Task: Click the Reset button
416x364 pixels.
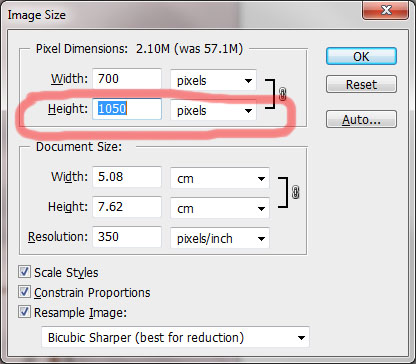Action: tap(361, 84)
